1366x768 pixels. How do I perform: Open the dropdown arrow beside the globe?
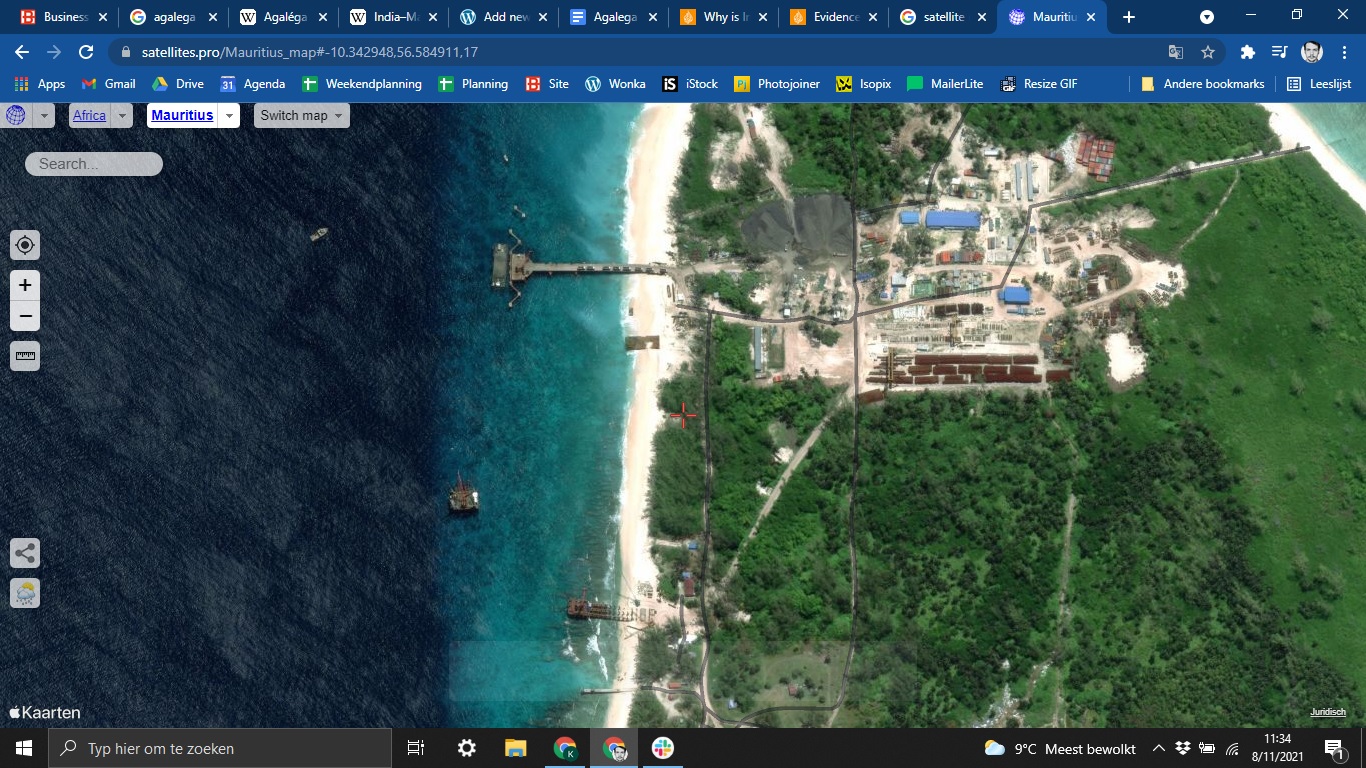43,115
